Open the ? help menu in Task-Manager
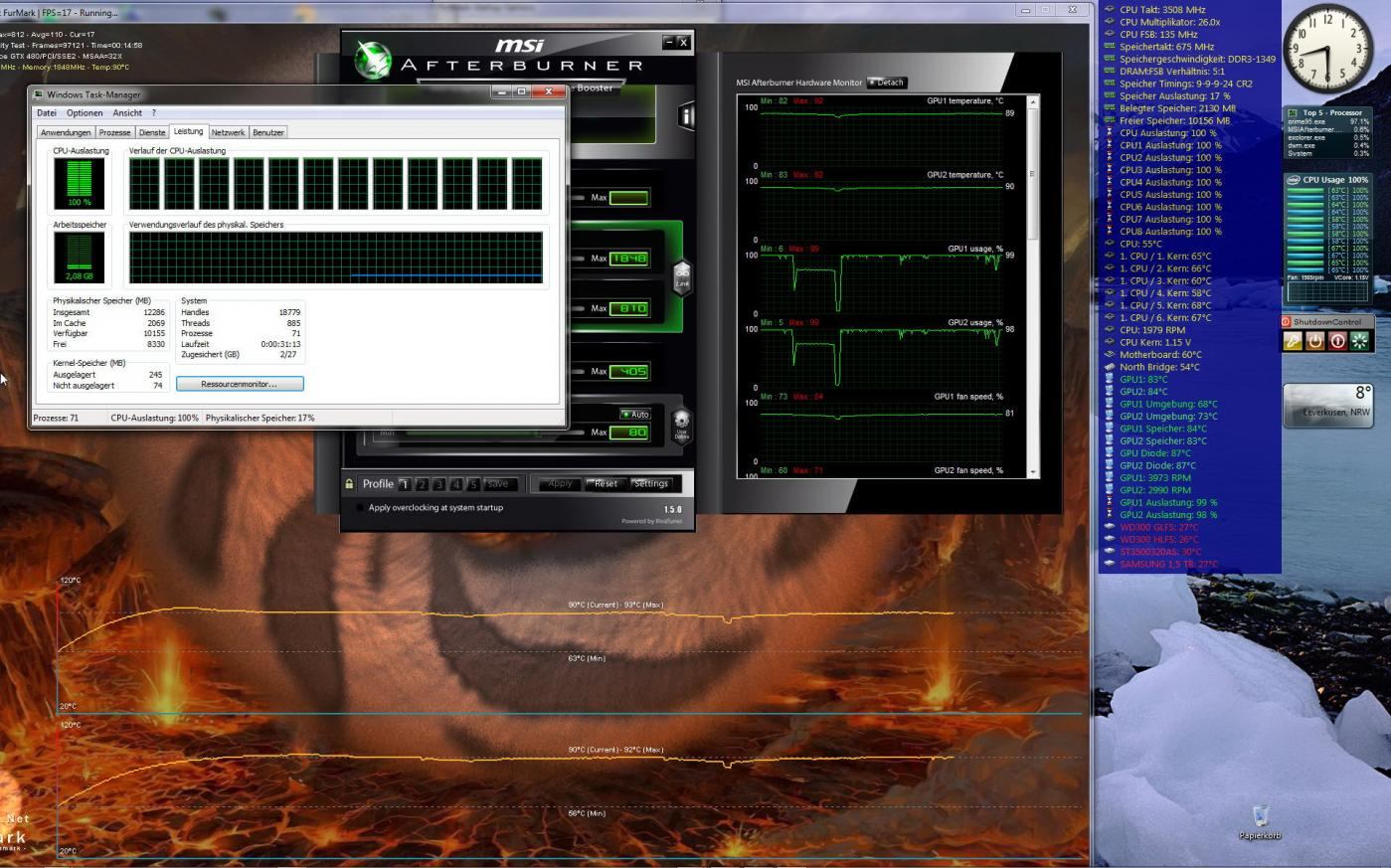 154,113
